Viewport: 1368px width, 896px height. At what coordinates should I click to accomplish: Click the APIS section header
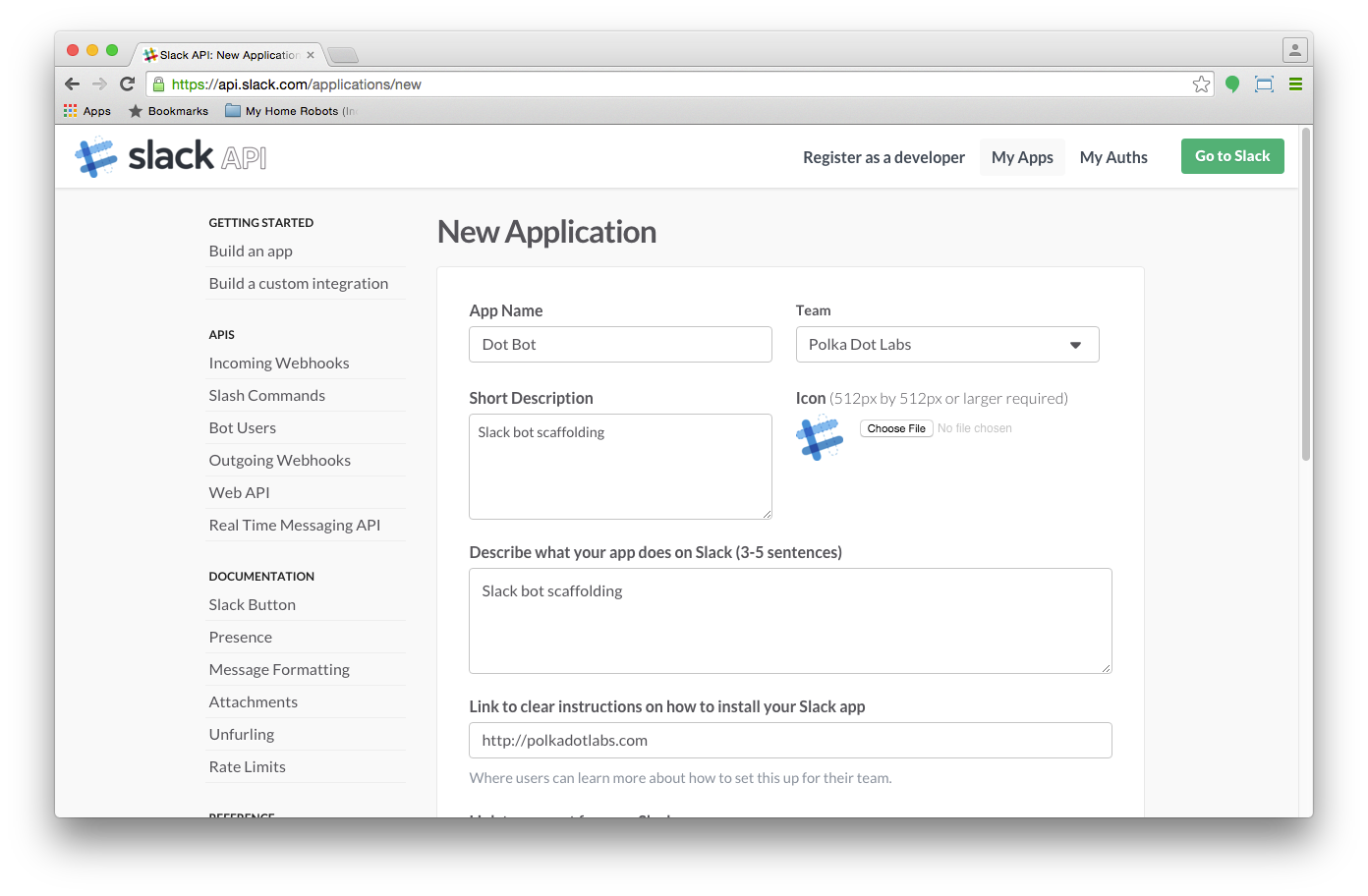pyautogui.click(x=222, y=335)
